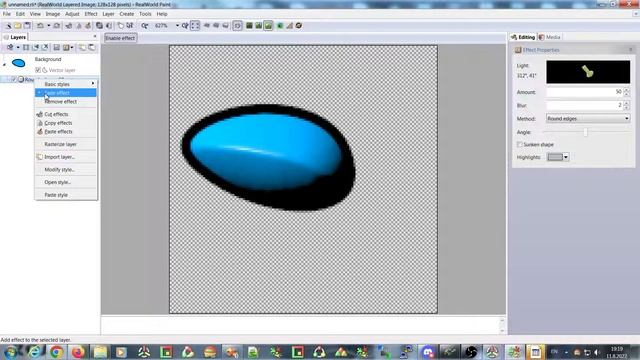640x360 pixels.
Task: Click the Undo arrow icon
Action: click(x=40, y=25)
